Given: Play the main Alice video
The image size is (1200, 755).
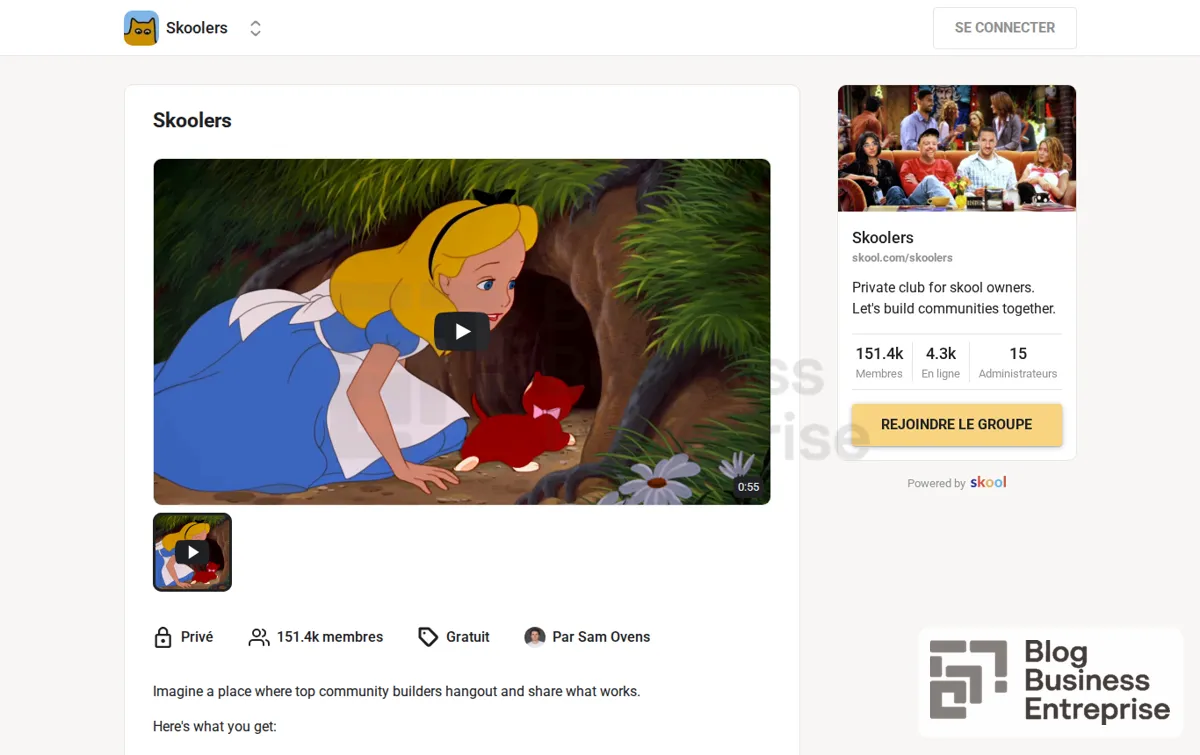Looking at the screenshot, I should click(x=461, y=332).
